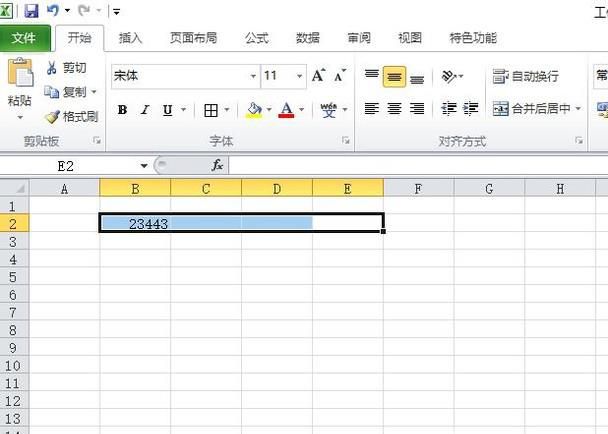Click the Decrease Indent icon
Image resolution: width=608 pixels, height=434 pixels.
point(449,109)
